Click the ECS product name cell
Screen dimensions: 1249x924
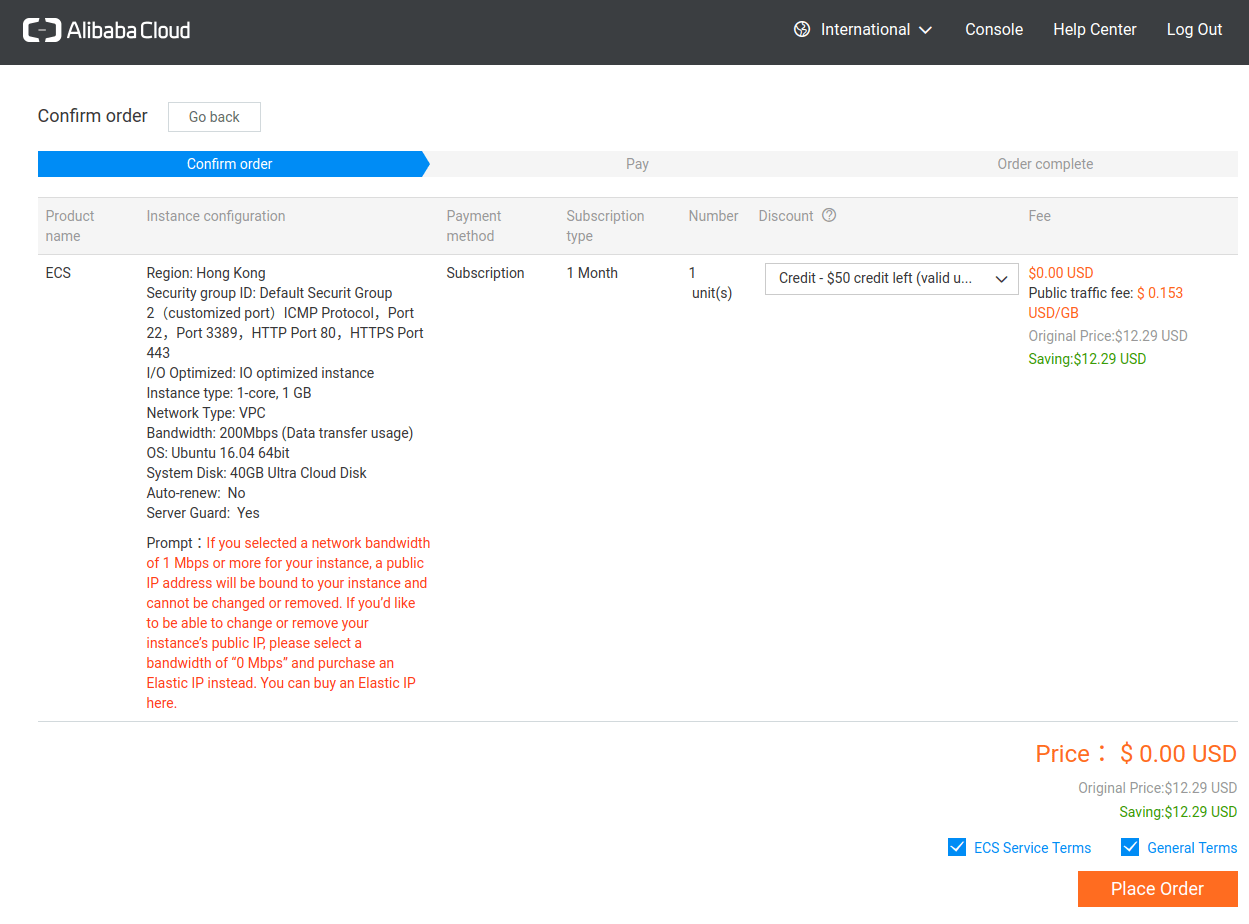[58, 273]
